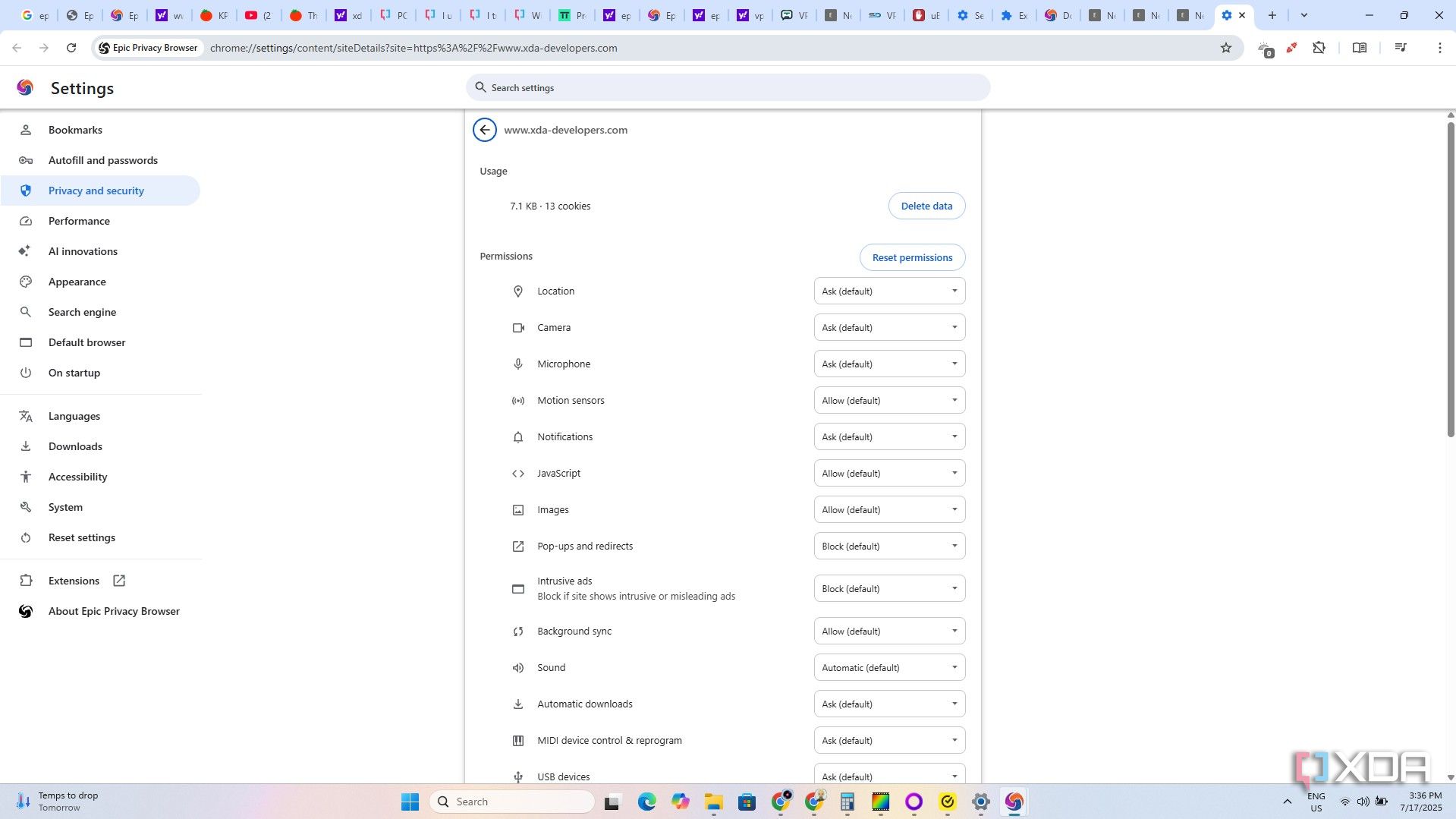Open the Pop-ups and redirects dropdown
Screen dimensions: 1456x819
pyautogui.click(x=889, y=546)
